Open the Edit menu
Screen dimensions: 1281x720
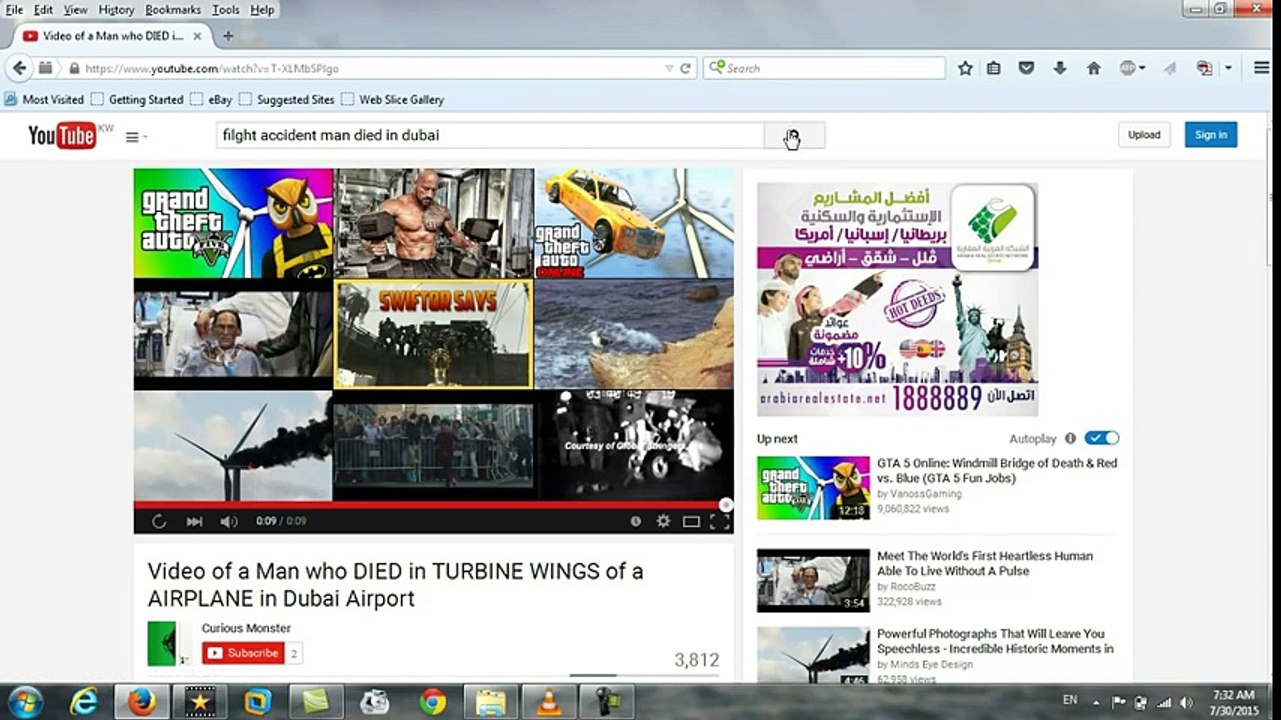43,10
